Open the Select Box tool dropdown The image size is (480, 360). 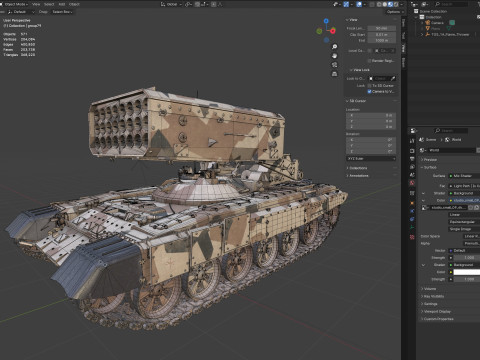click(x=62, y=12)
